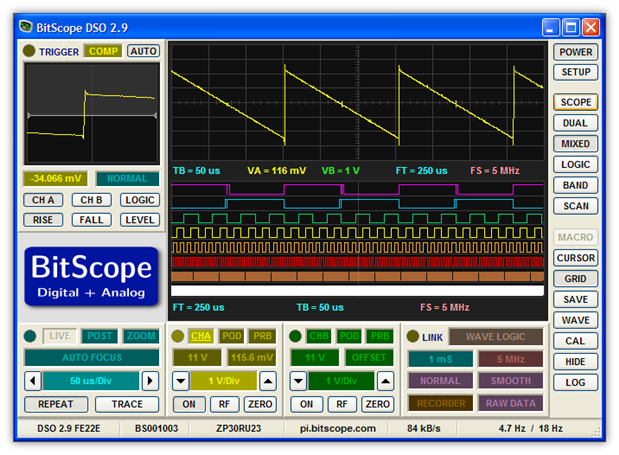The width and height of the screenshot is (619, 455).
Task: Click the trigger indicator LED
Action: [x=29, y=51]
